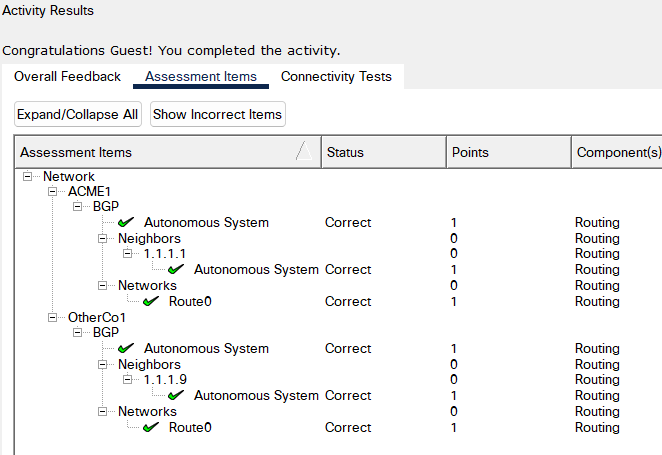Collapse Neighbors node under OtherCo1
The width and height of the screenshot is (662, 455).
coord(102,364)
